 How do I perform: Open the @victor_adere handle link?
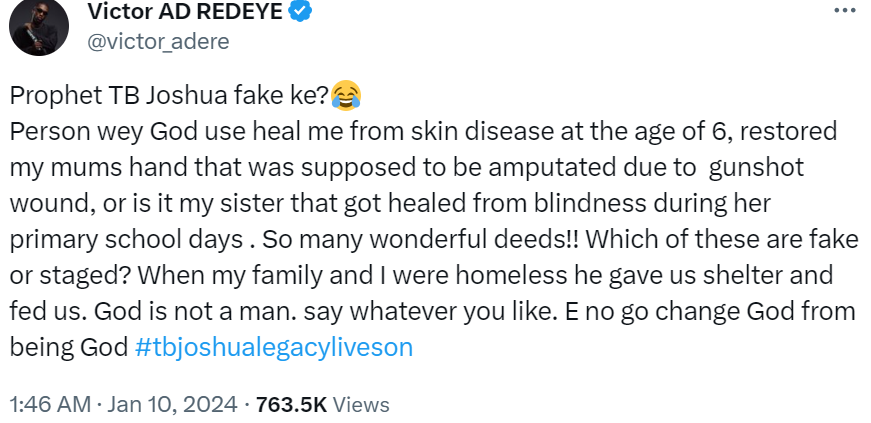click(x=158, y=41)
